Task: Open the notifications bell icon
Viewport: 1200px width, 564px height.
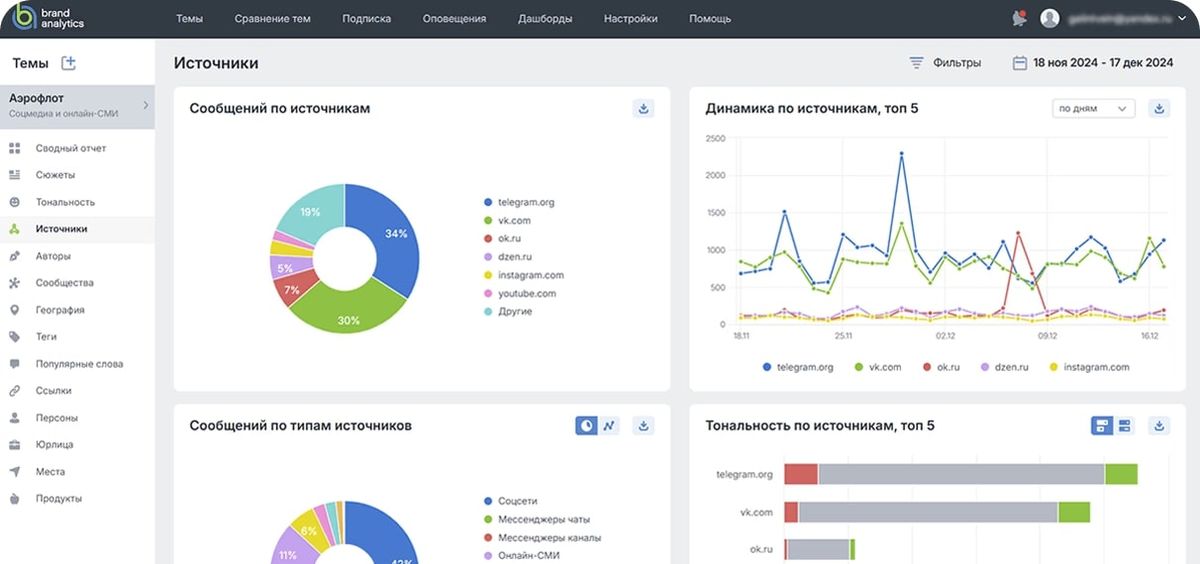Action: (1019, 18)
